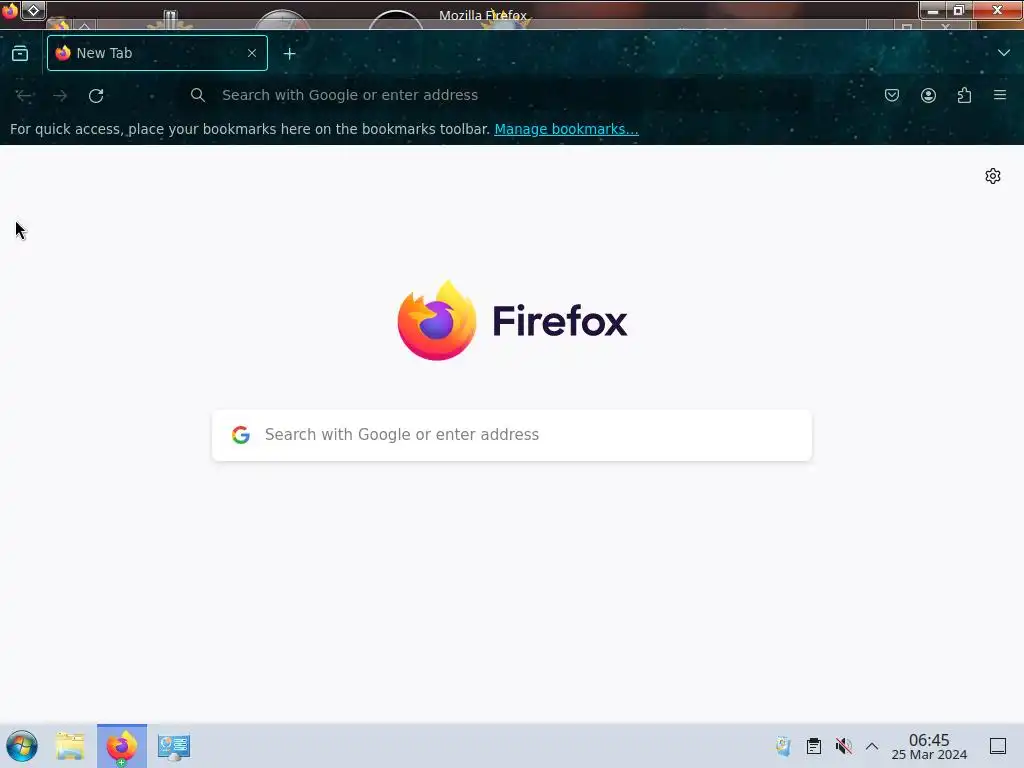Open the Extensions puzzle icon

pos(964,95)
